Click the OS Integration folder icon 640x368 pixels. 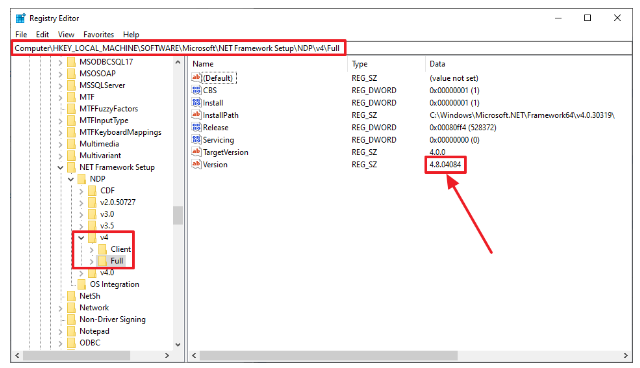(x=82, y=284)
